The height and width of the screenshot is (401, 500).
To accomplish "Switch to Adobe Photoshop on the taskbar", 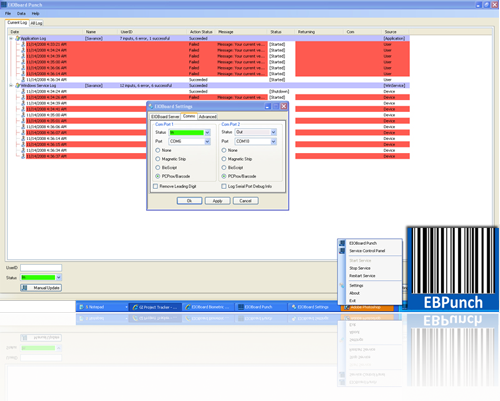I will pyautogui.click(x=367, y=308).
